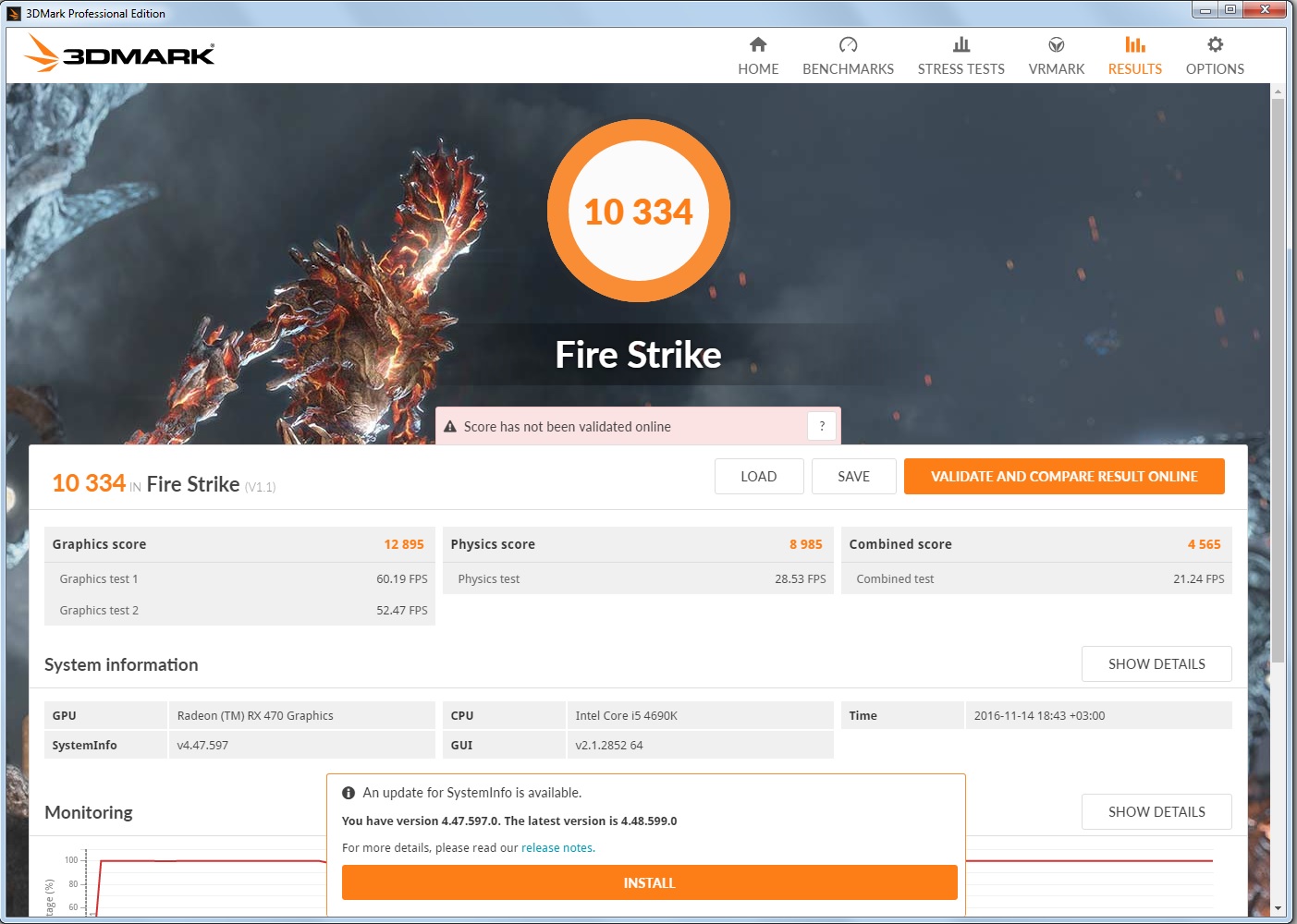The width and height of the screenshot is (1297, 924).
Task: Click the 3DMark title bar app icon
Action: (x=14, y=14)
